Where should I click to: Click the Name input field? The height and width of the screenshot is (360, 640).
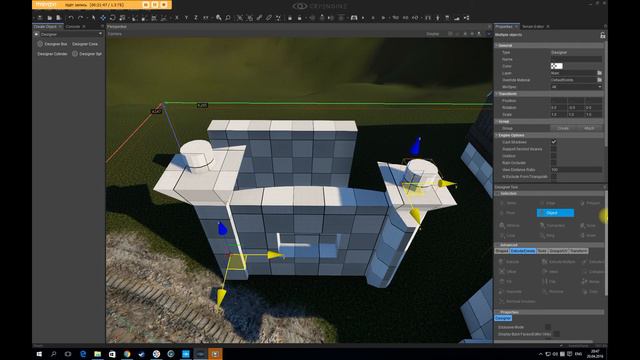pos(576,59)
